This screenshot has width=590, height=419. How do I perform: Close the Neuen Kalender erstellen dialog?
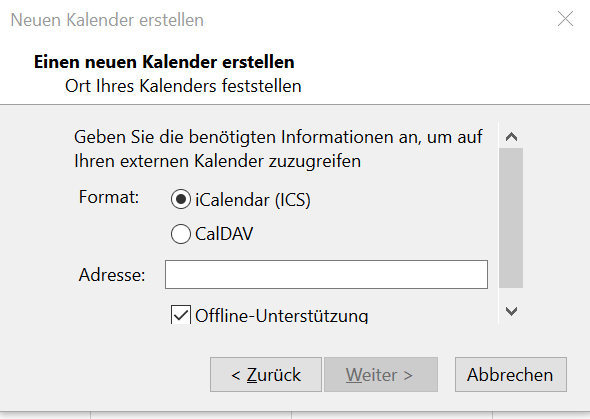click(x=565, y=19)
